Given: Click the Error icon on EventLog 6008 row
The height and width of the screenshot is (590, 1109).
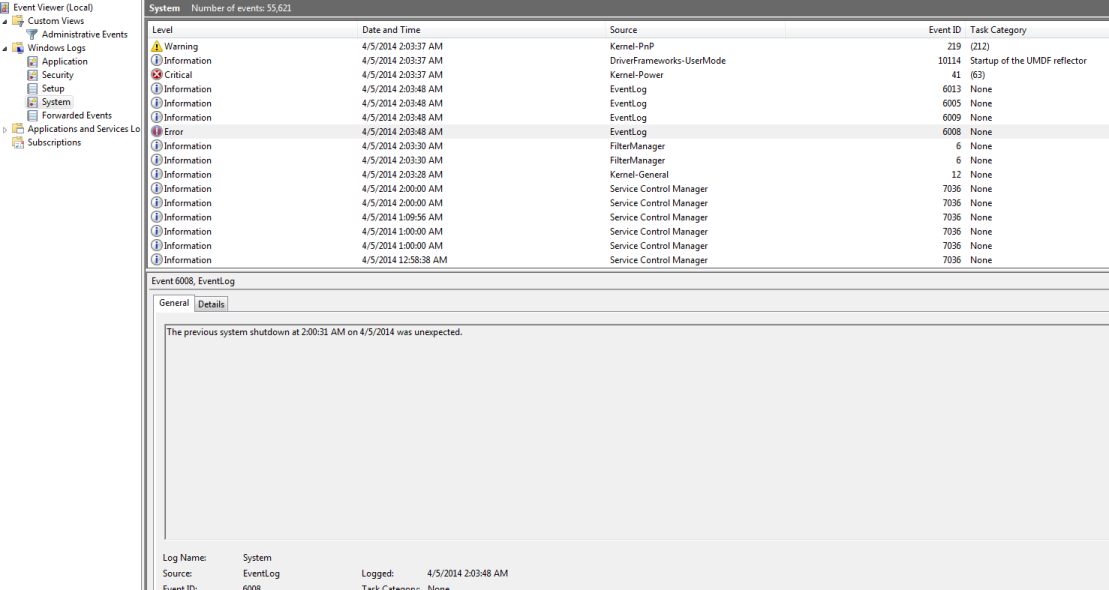Looking at the screenshot, I should point(156,132).
